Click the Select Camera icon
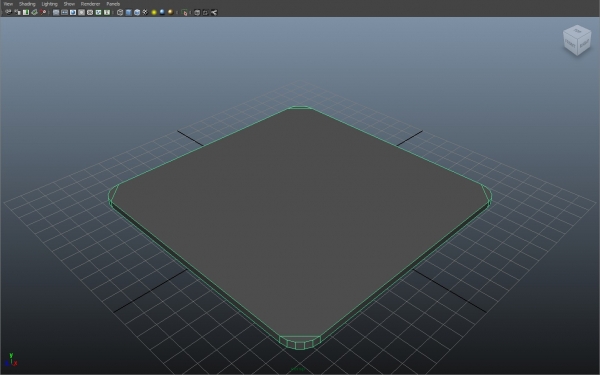 coord(8,12)
